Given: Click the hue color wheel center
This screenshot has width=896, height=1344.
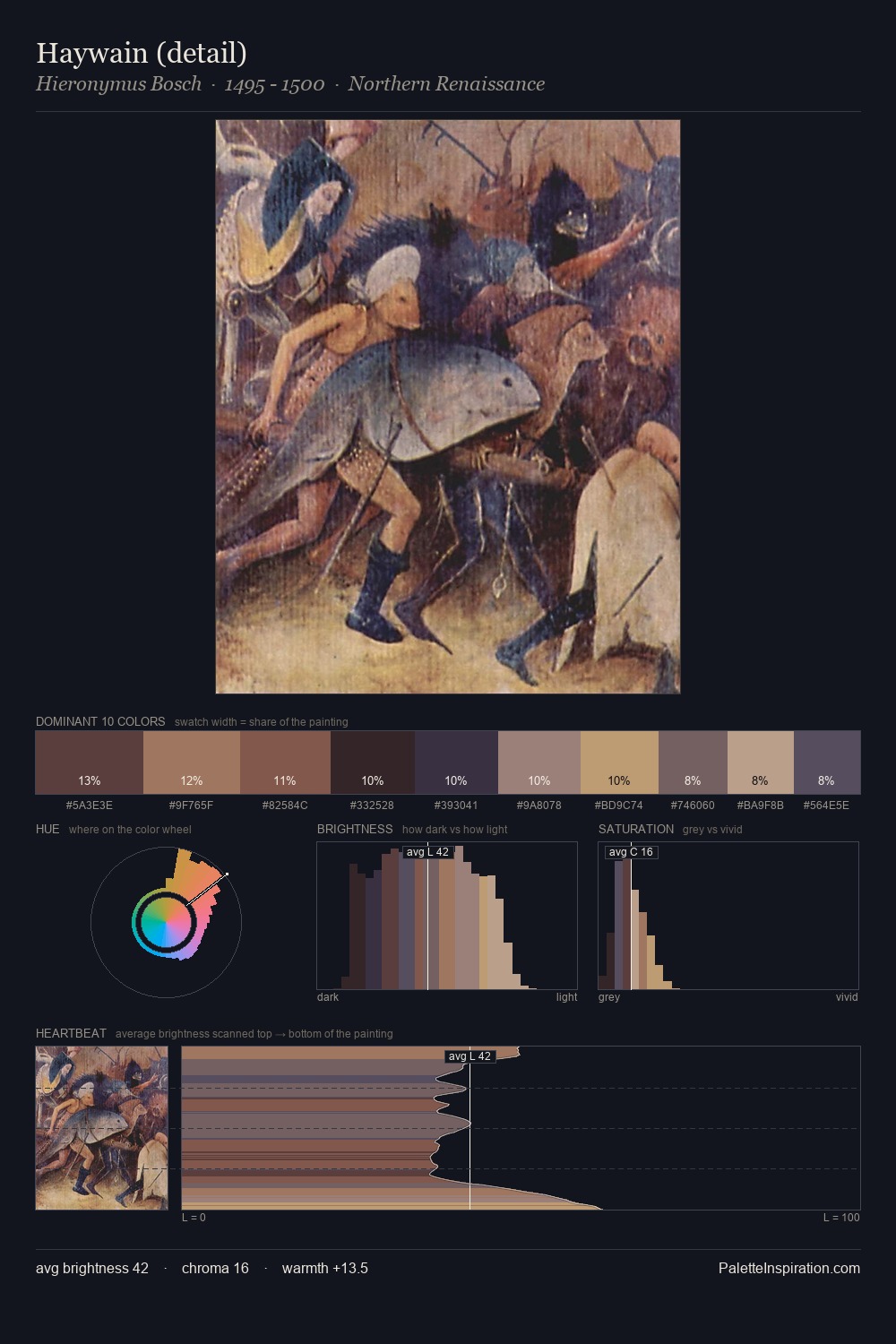Looking at the screenshot, I should (x=166, y=921).
